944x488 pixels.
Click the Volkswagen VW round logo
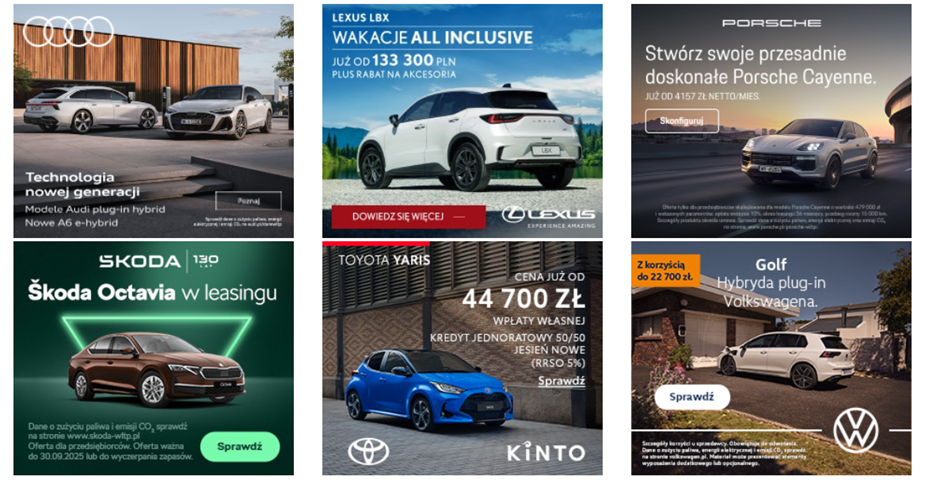pyautogui.click(x=856, y=430)
